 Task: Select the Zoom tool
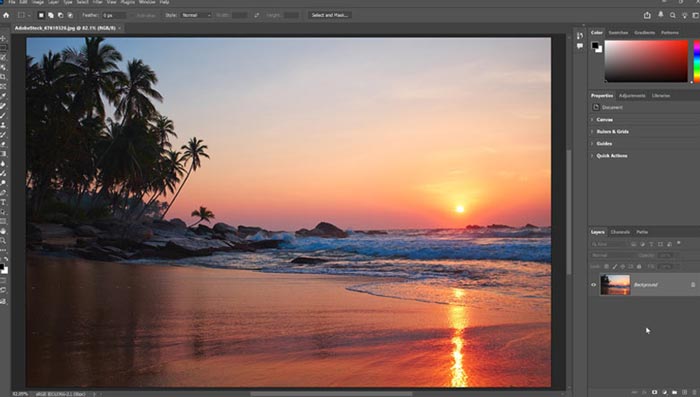pyautogui.click(x=3, y=241)
